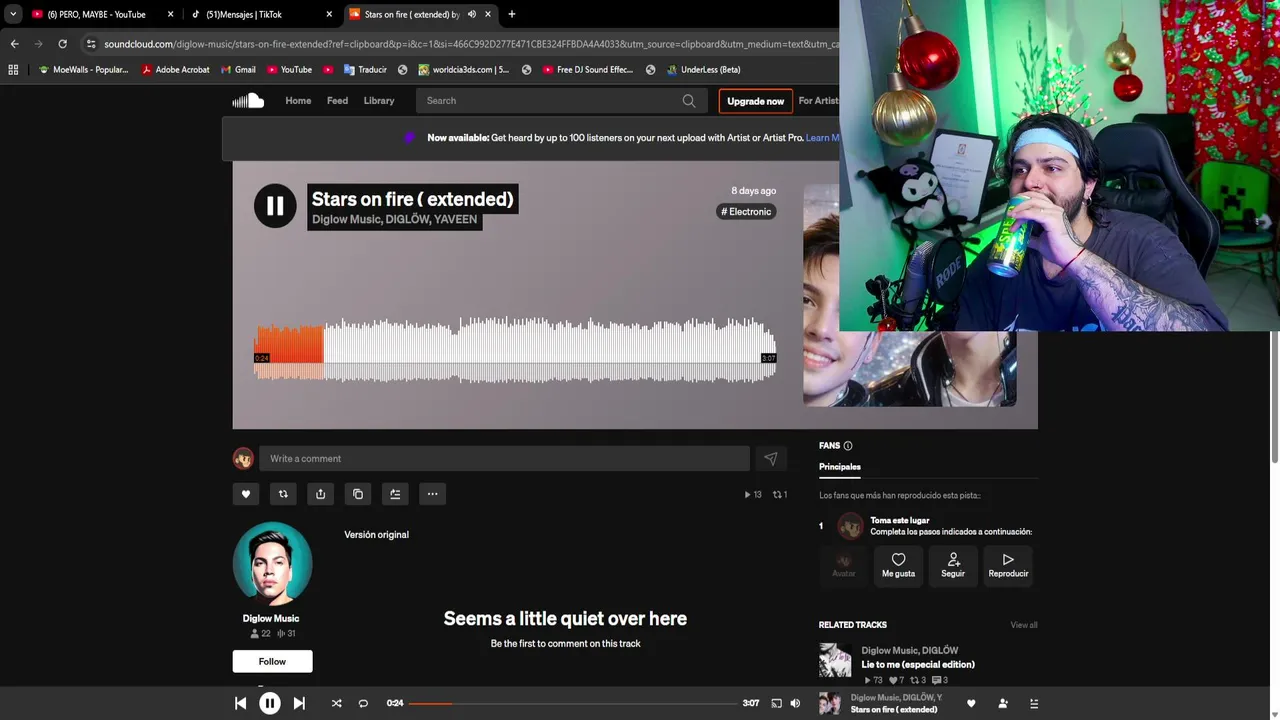
Task: Repost the track with the repost icon
Action: [283, 494]
